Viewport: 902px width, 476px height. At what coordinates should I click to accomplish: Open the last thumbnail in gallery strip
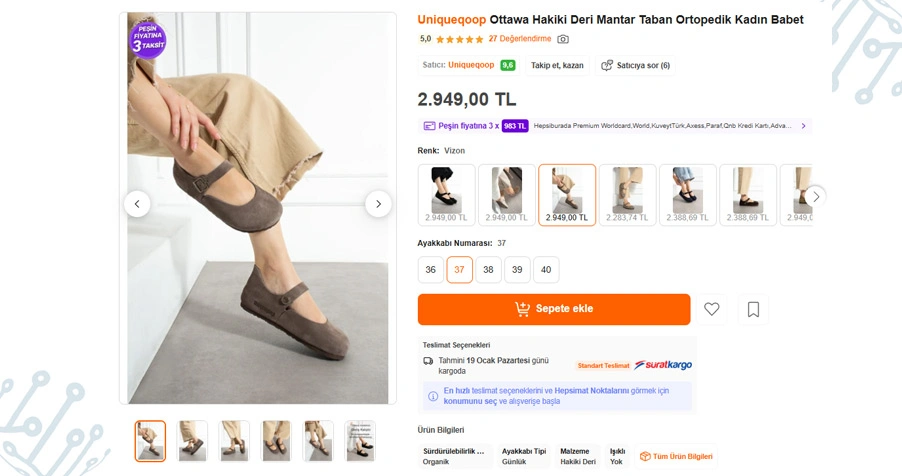tap(360, 441)
